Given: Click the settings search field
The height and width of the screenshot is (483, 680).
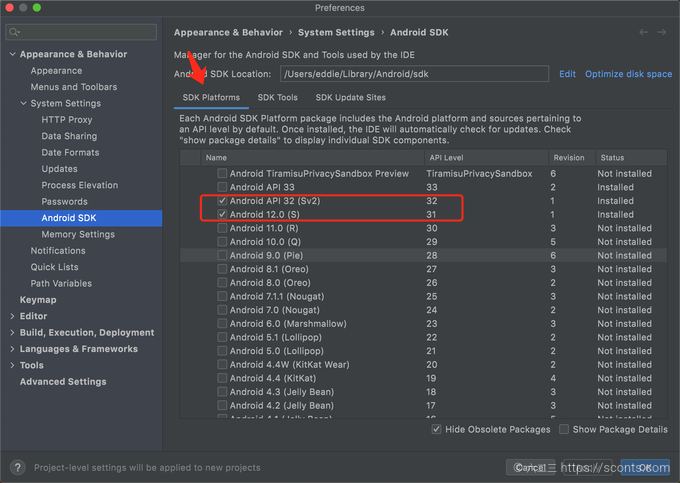Looking at the screenshot, I should pyautogui.click(x=81, y=32).
